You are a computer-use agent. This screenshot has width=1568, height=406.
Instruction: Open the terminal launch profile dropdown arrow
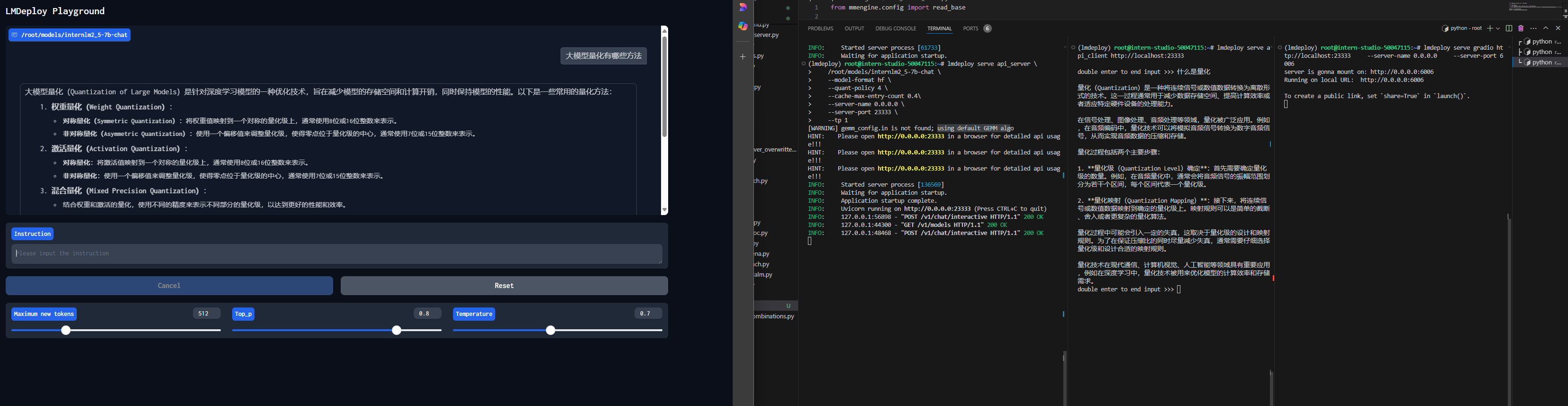[1498, 28]
